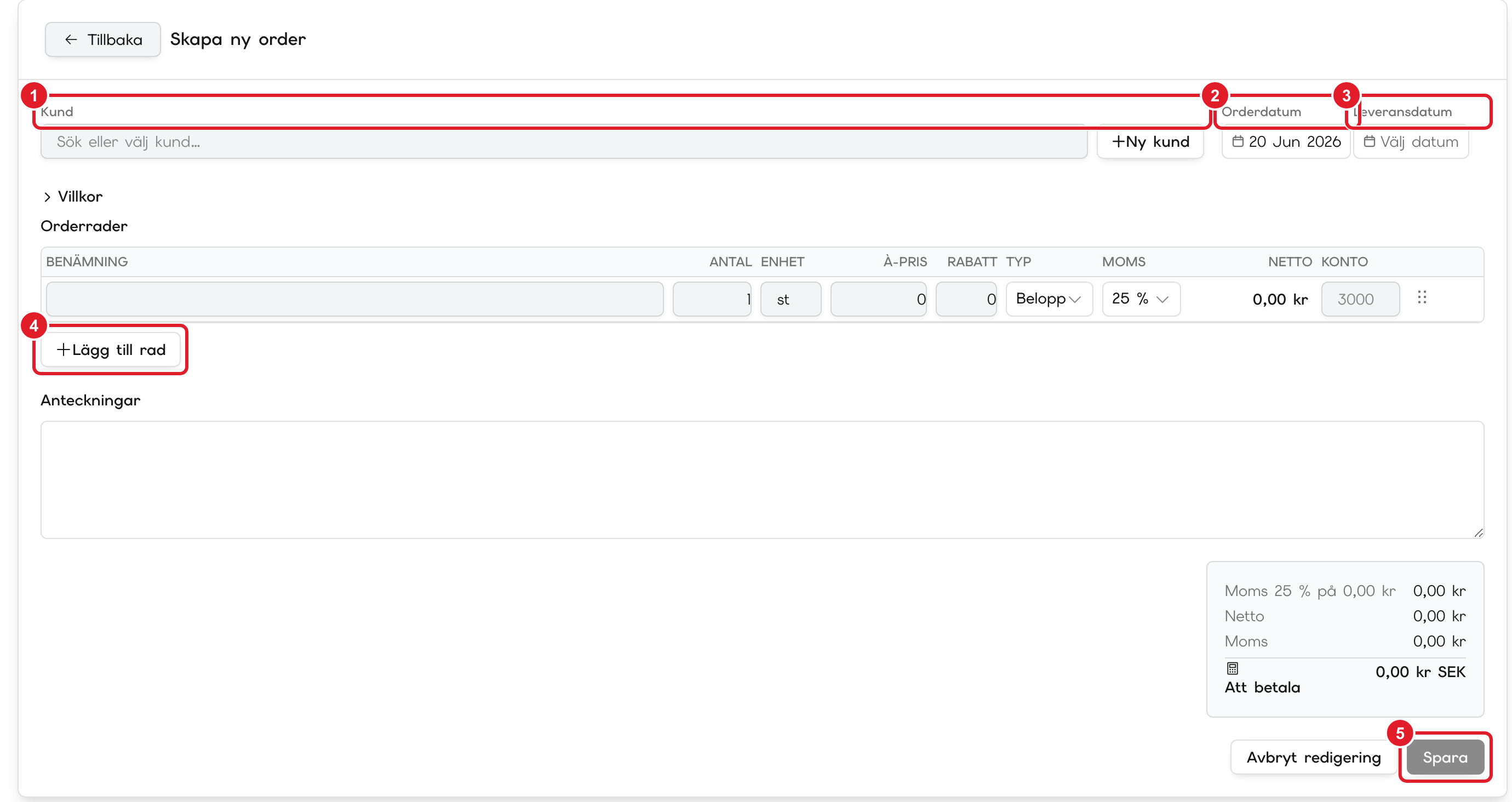Open the 25 % moms dropdown
1512x802 pixels.
1141,299
